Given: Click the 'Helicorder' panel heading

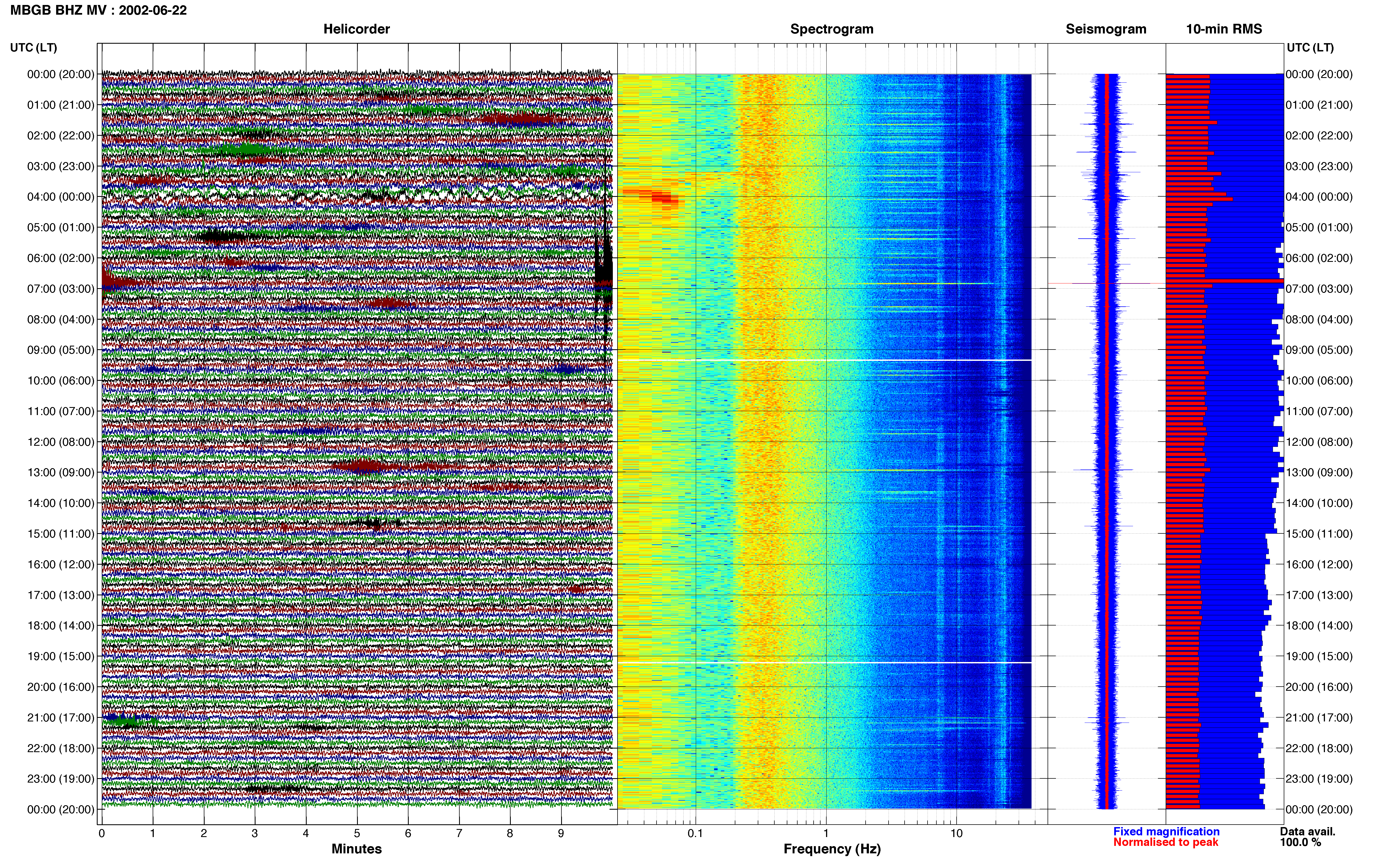Looking at the screenshot, I should [356, 29].
